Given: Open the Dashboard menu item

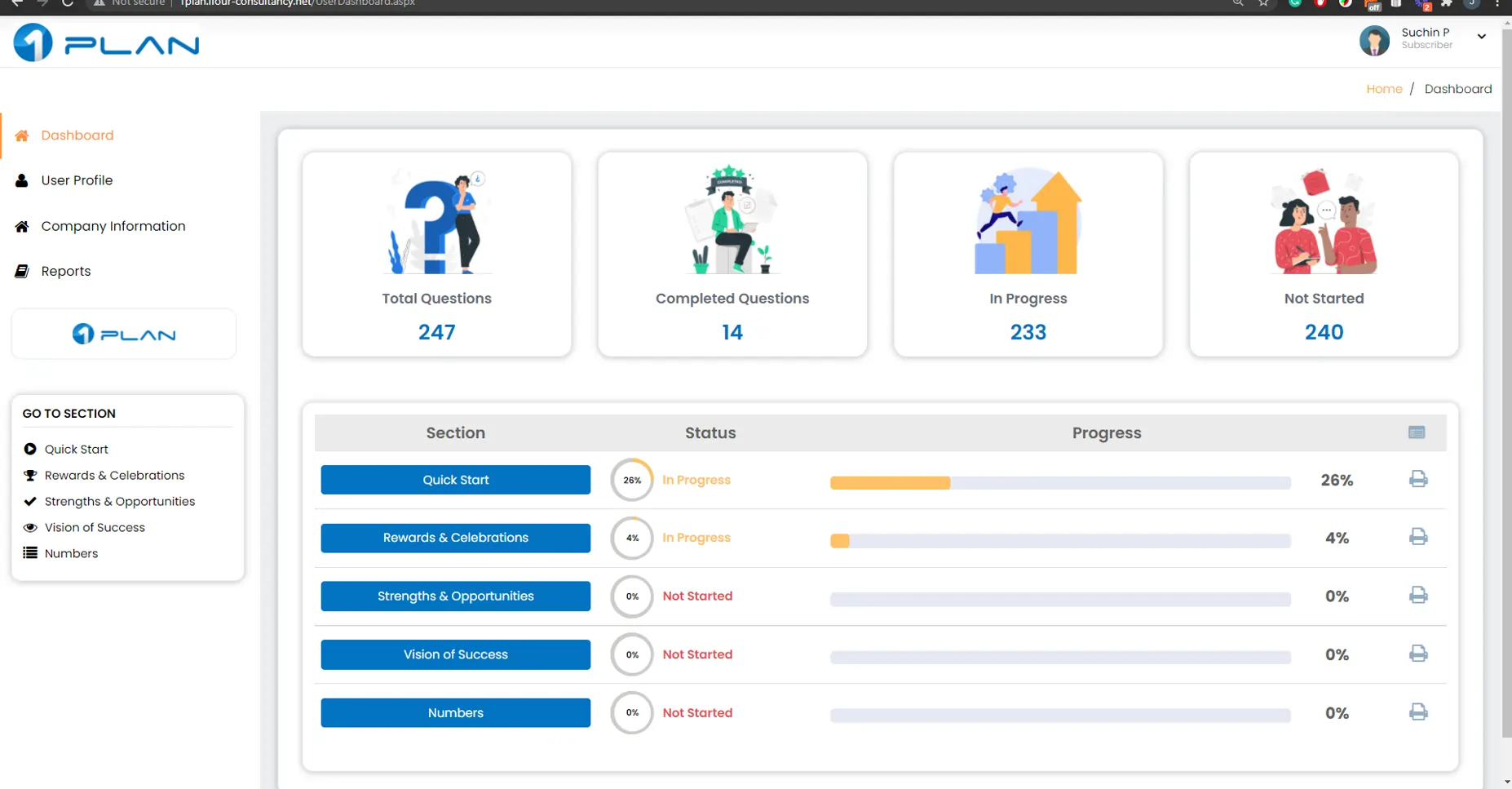Looking at the screenshot, I should 77,135.
